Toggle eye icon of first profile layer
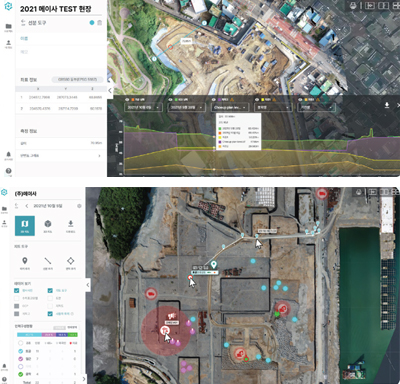This screenshot has width=400, height=384. click(127, 99)
